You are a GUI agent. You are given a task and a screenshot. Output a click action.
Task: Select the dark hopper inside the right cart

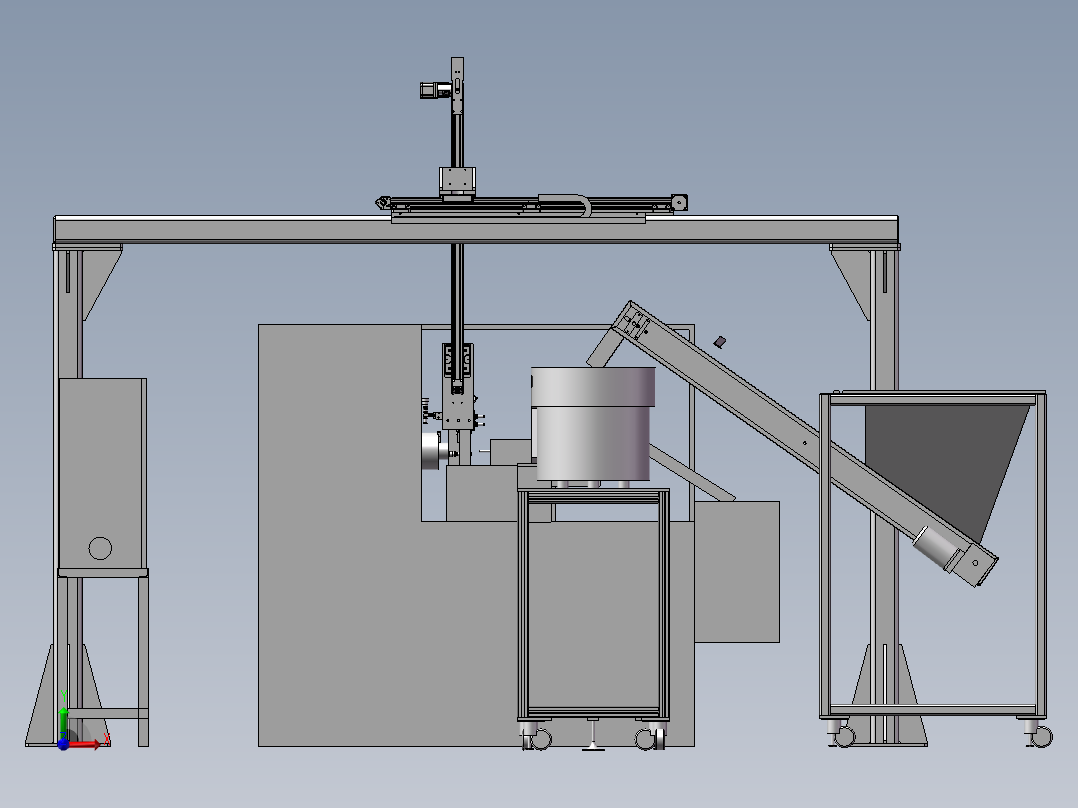945,471
